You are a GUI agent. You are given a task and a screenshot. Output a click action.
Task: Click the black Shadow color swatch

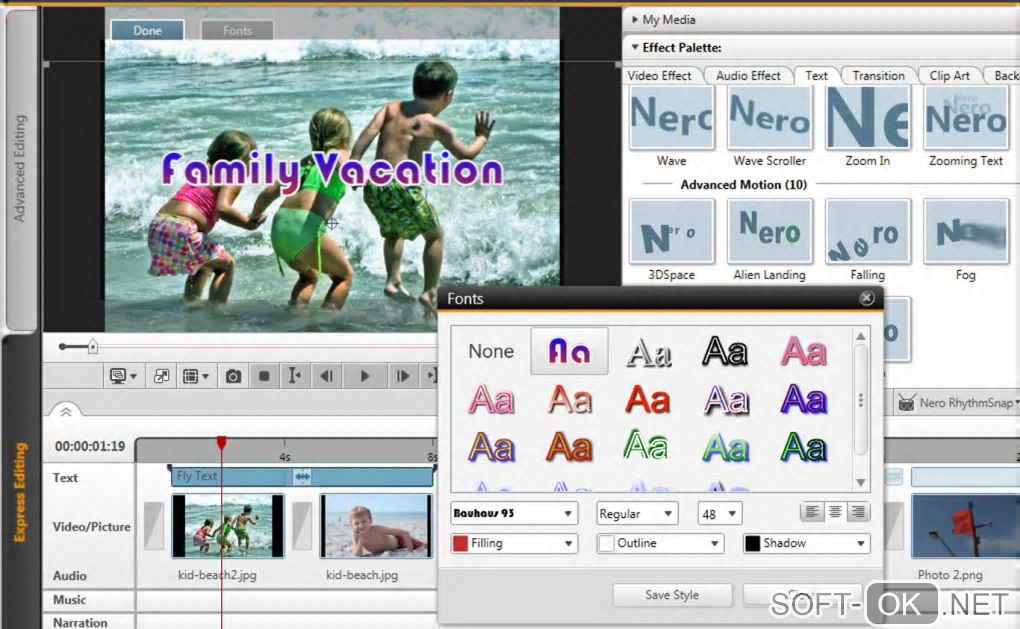pyautogui.click(x=753, y=543)
